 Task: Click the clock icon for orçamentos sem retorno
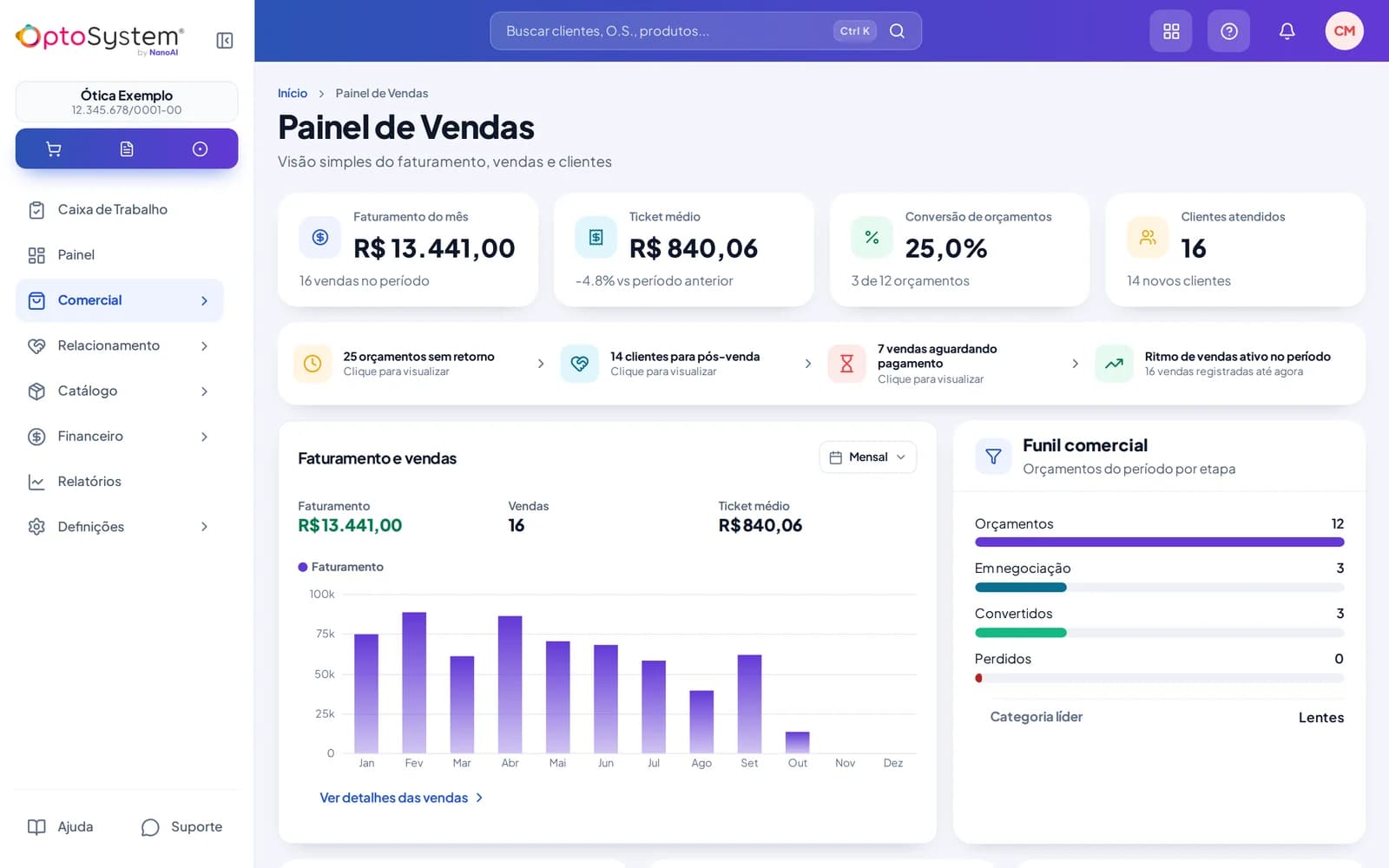pos(313,364)
